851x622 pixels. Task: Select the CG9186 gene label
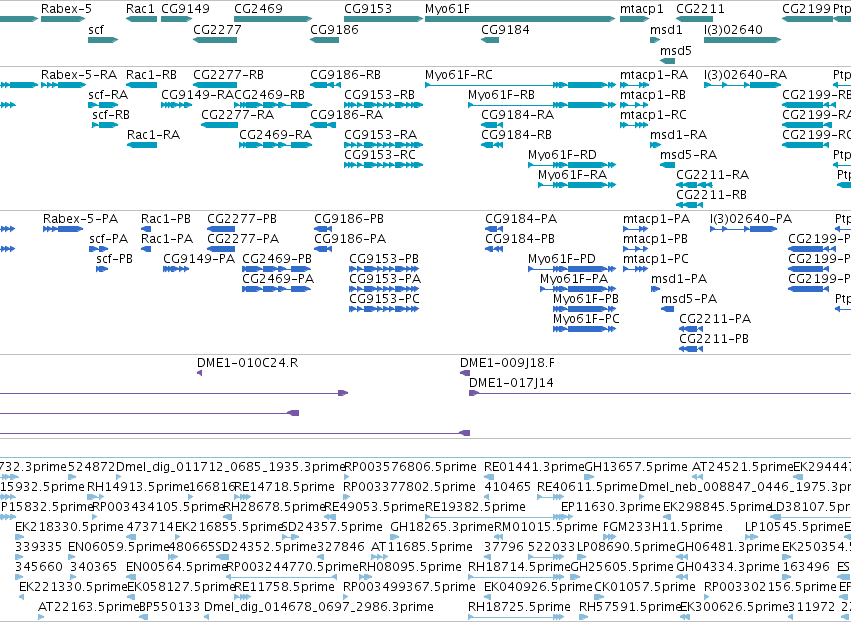tap(334, 30)
